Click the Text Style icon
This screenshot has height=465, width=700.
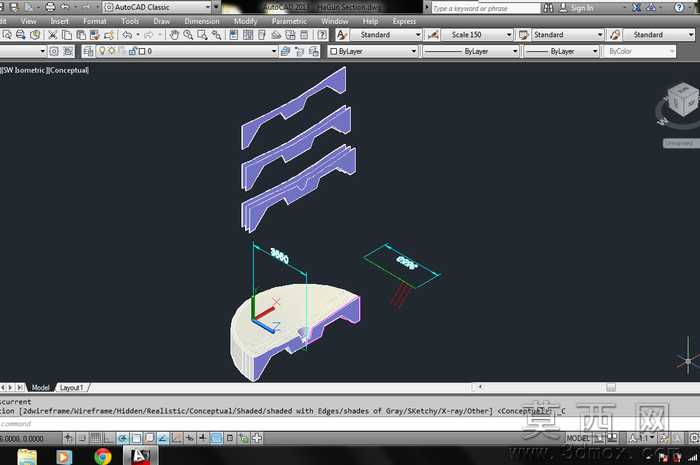click(342, 35)
